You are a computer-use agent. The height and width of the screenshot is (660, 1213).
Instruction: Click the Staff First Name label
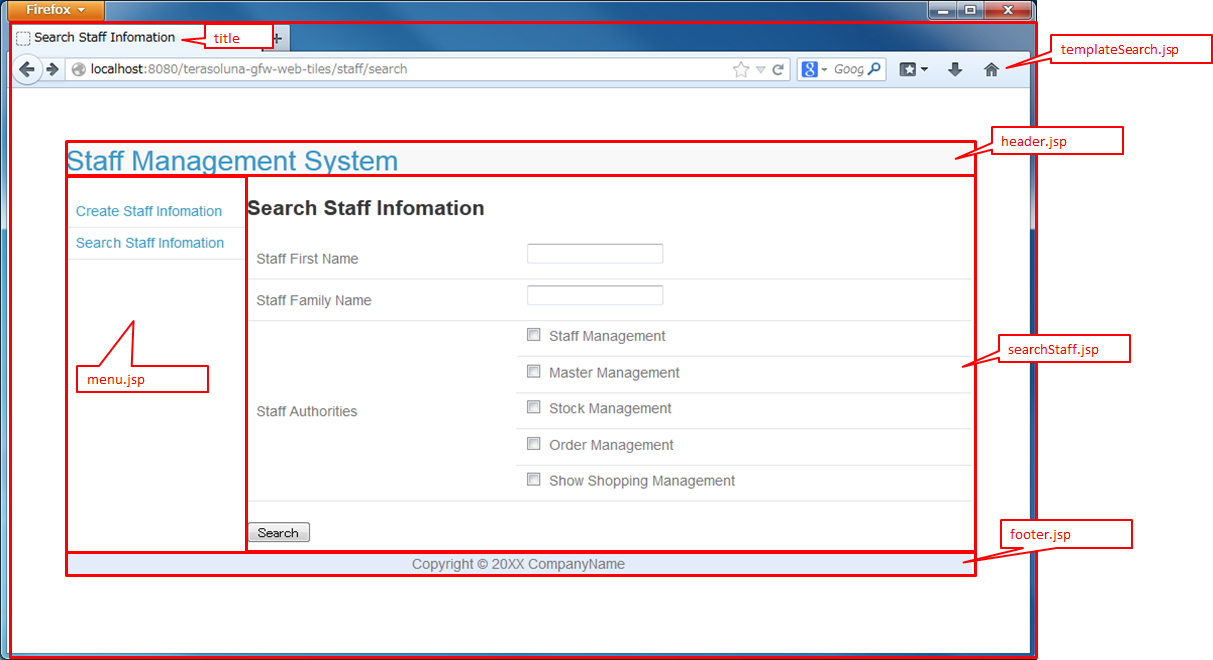[x=307, y=258]
